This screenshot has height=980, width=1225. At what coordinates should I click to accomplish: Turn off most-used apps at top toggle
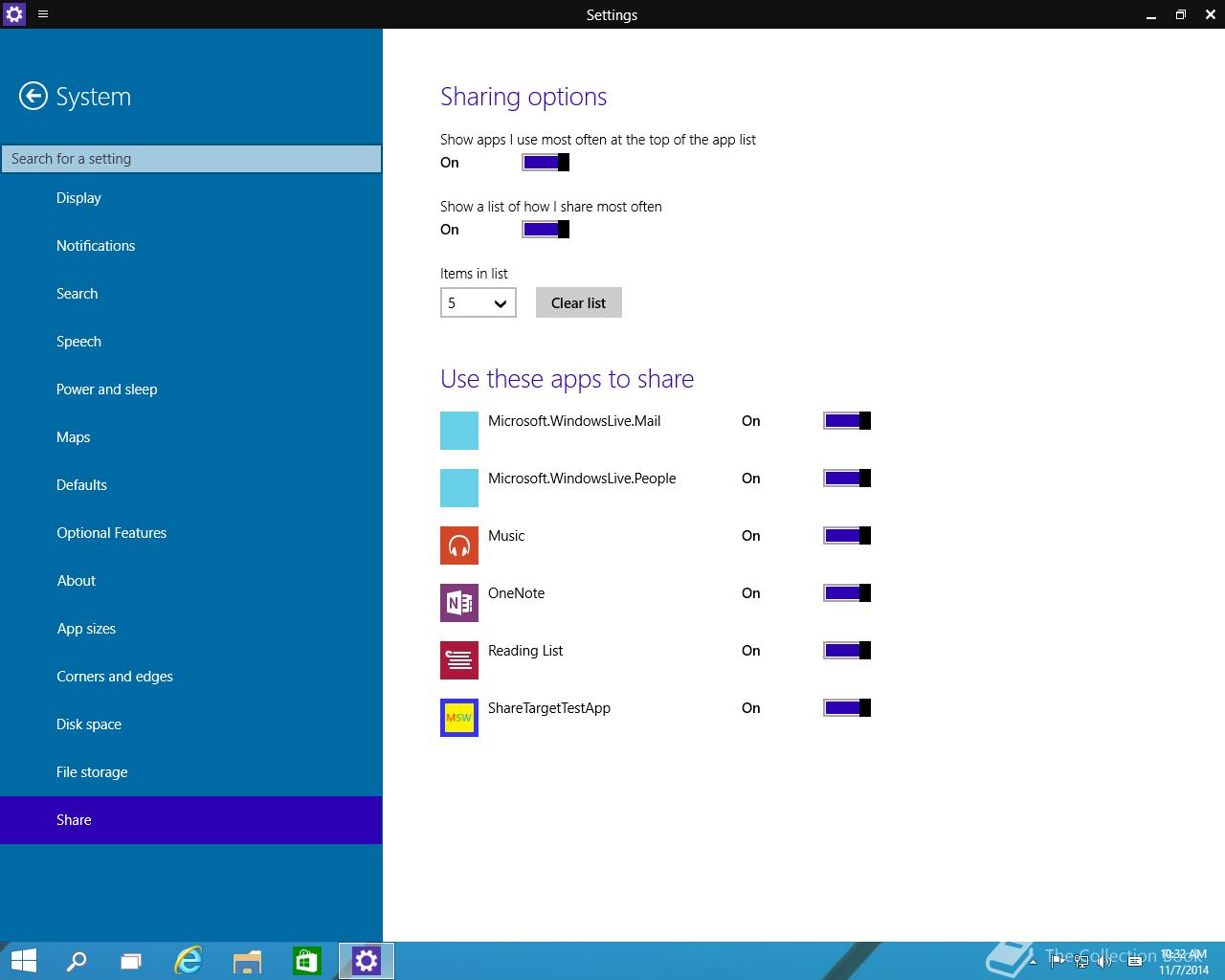(546, 163)
